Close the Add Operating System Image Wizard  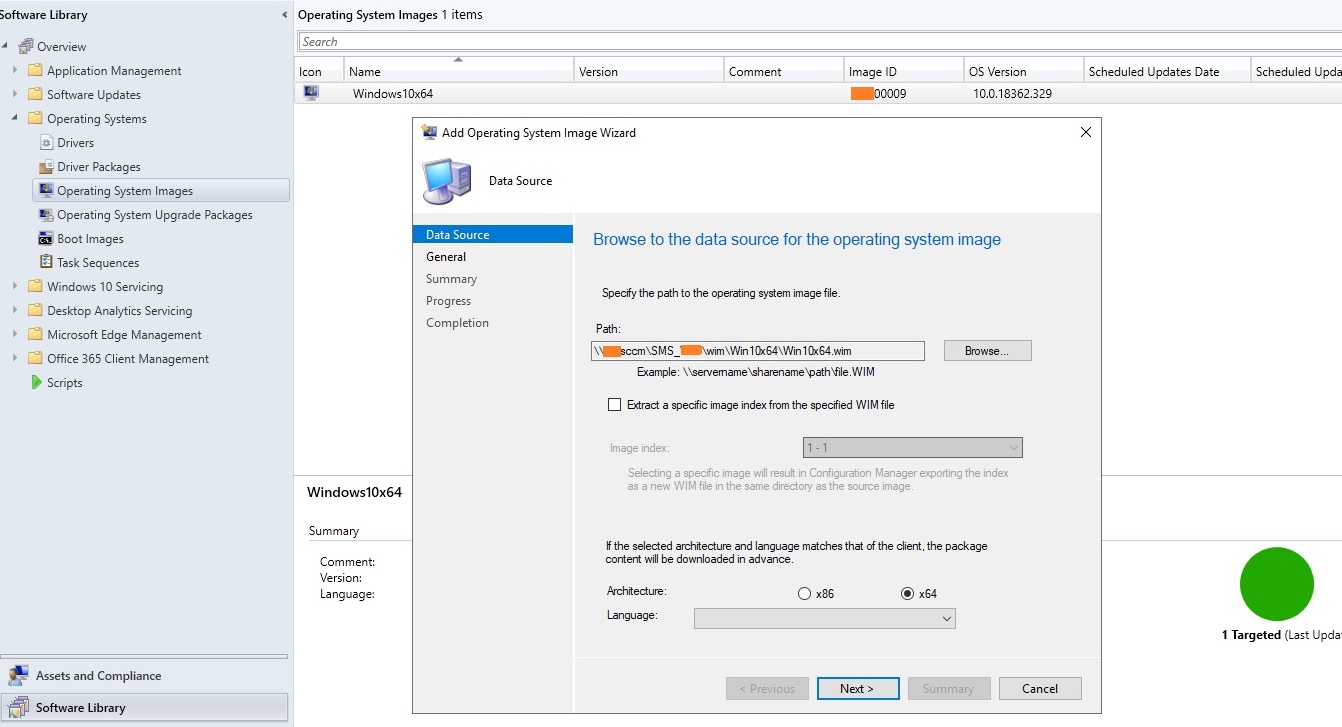click(x=1086, y=132)
